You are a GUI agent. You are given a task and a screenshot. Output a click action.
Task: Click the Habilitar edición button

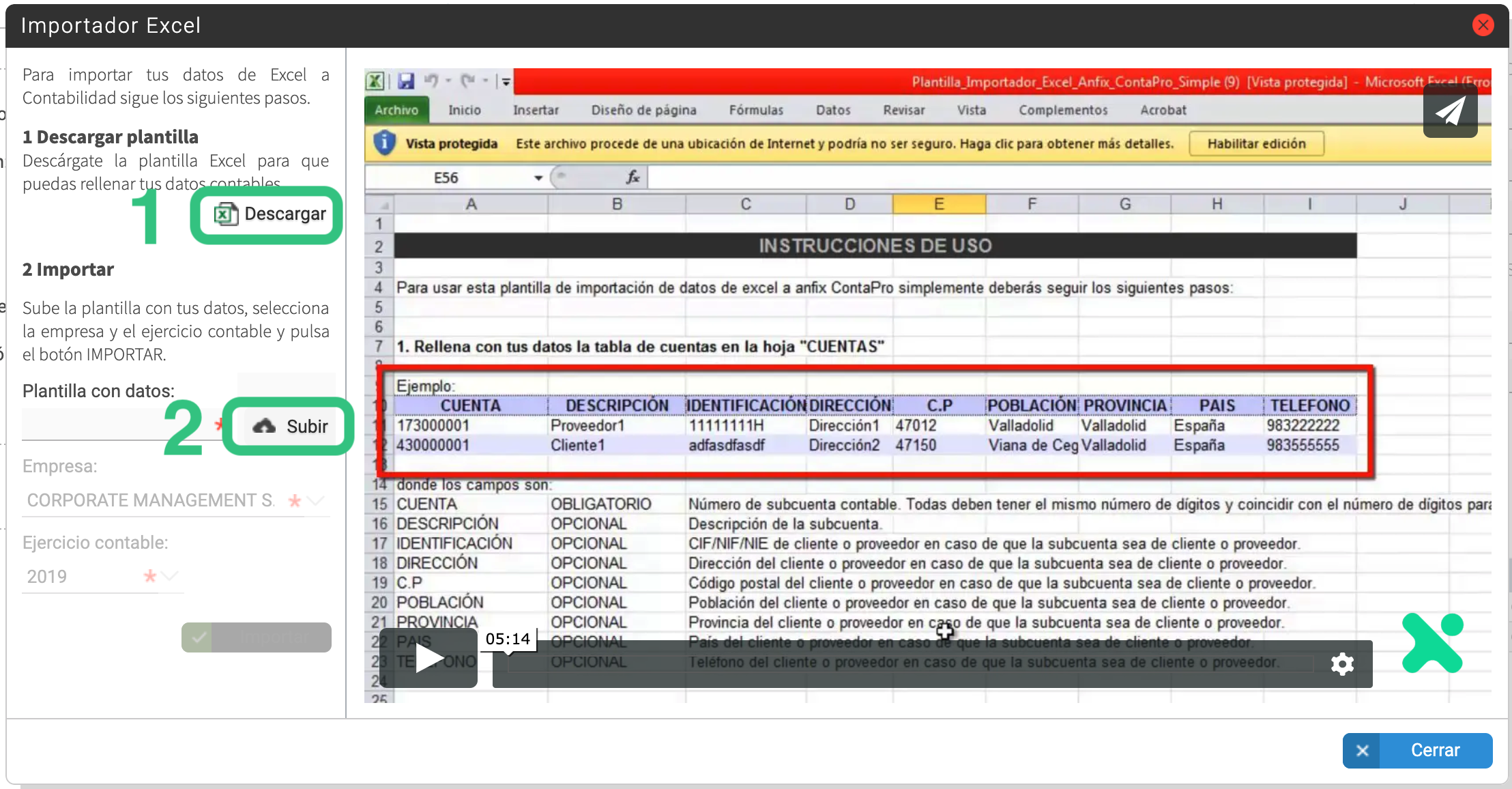coord(1256,143)
